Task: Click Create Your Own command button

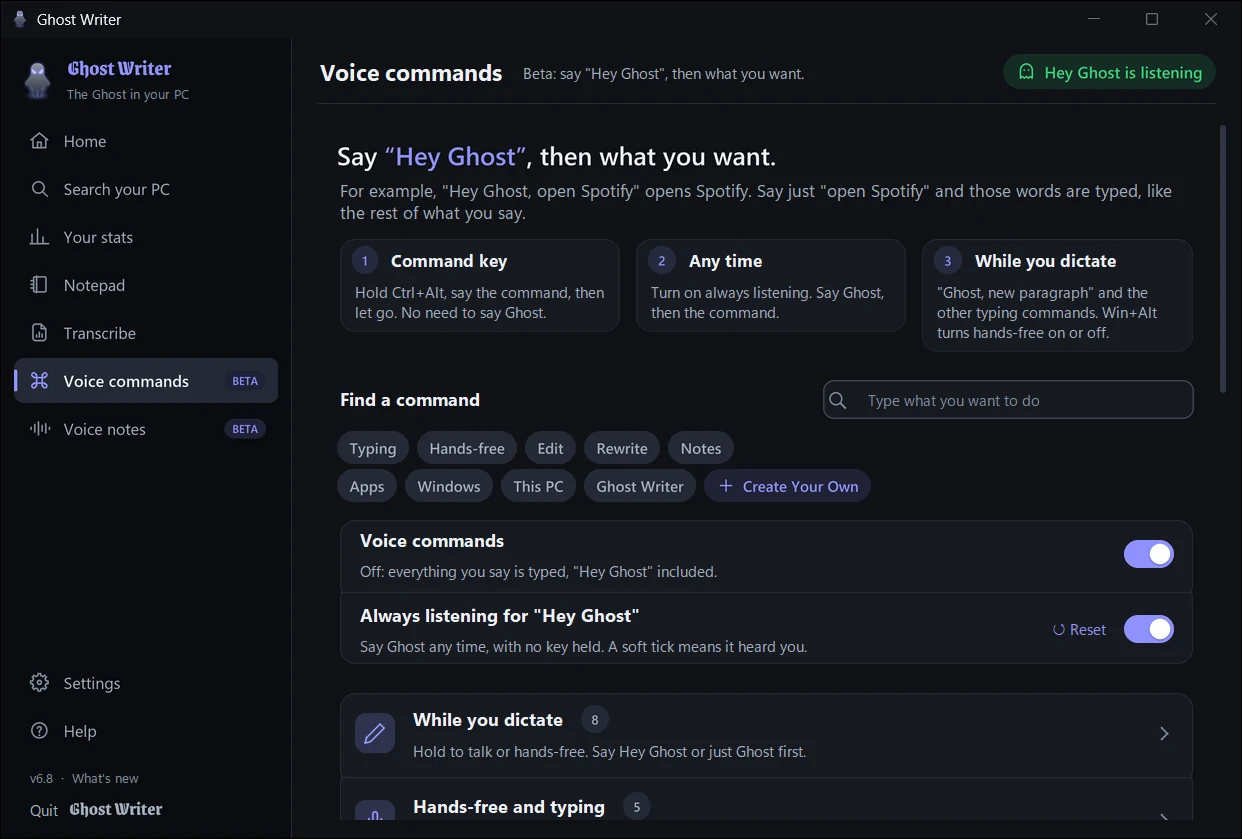Action: pyautogui.click(x=788, y=486)
